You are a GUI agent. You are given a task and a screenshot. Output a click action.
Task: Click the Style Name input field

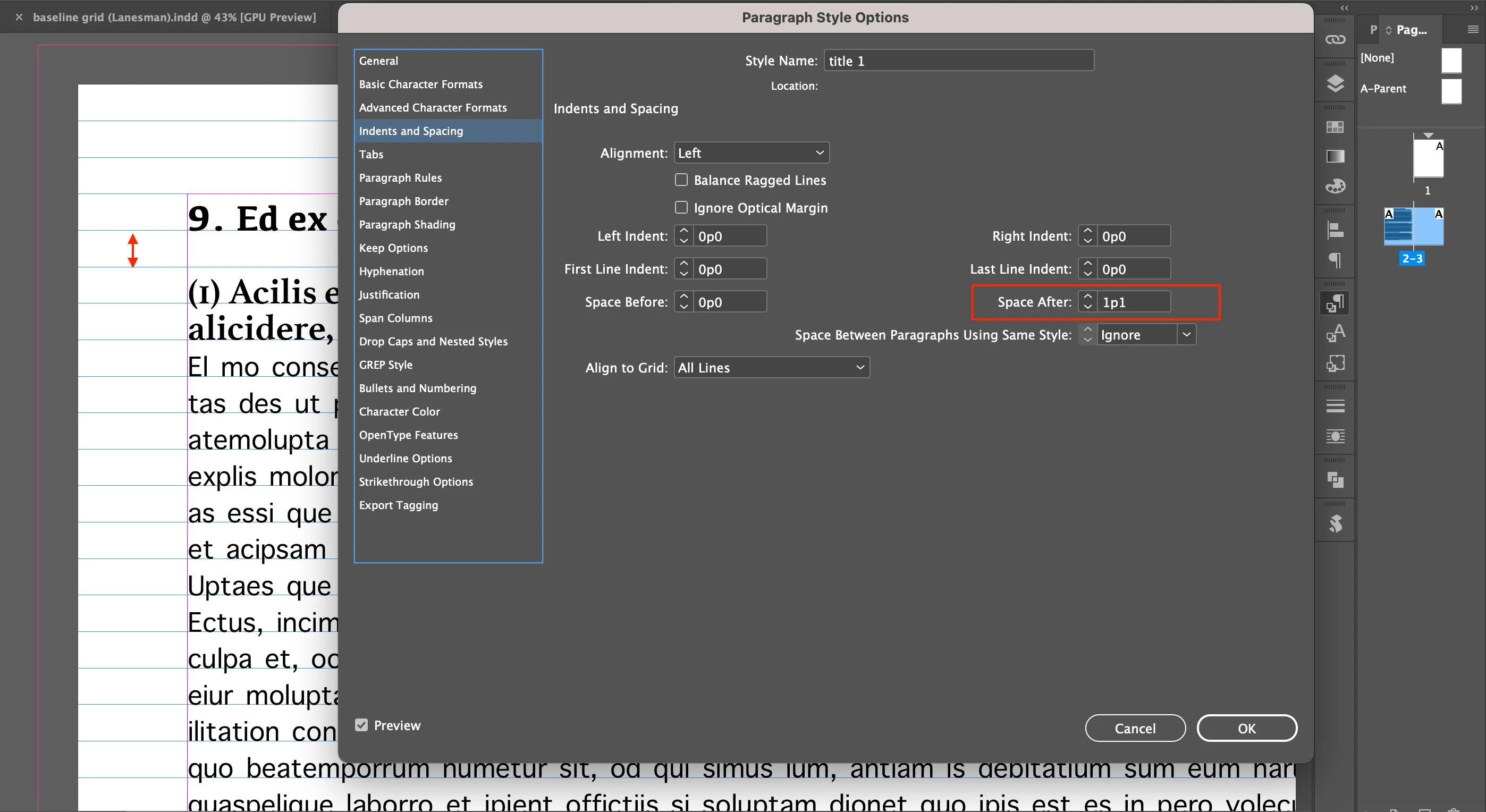coord(958,61)
